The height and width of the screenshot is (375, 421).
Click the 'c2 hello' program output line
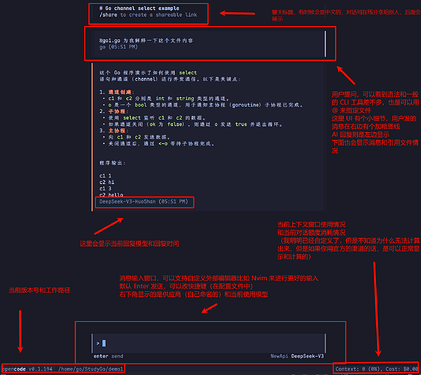[111, 195]
